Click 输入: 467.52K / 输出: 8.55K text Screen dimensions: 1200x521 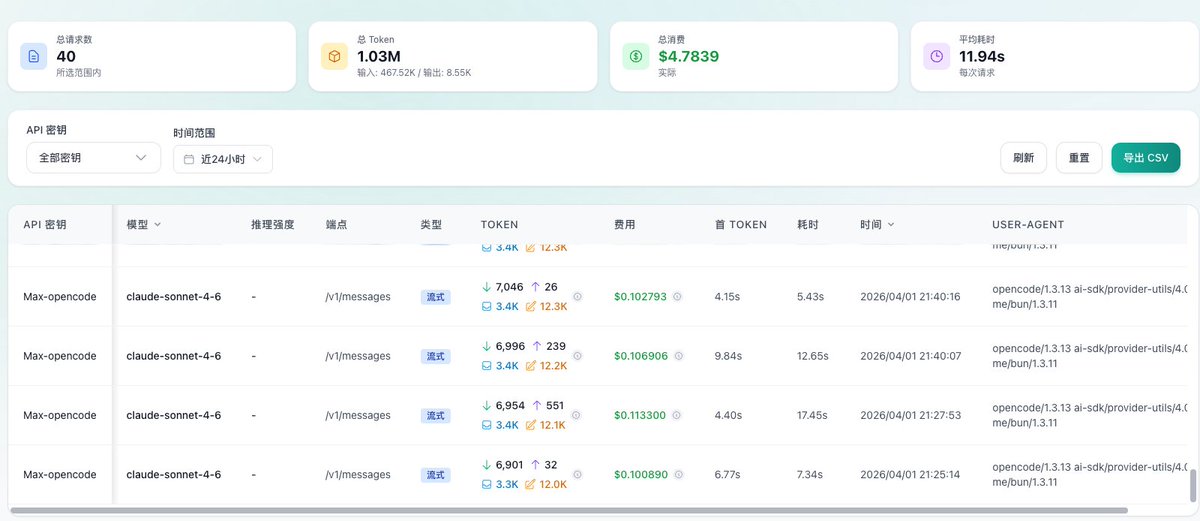[414, 73]
